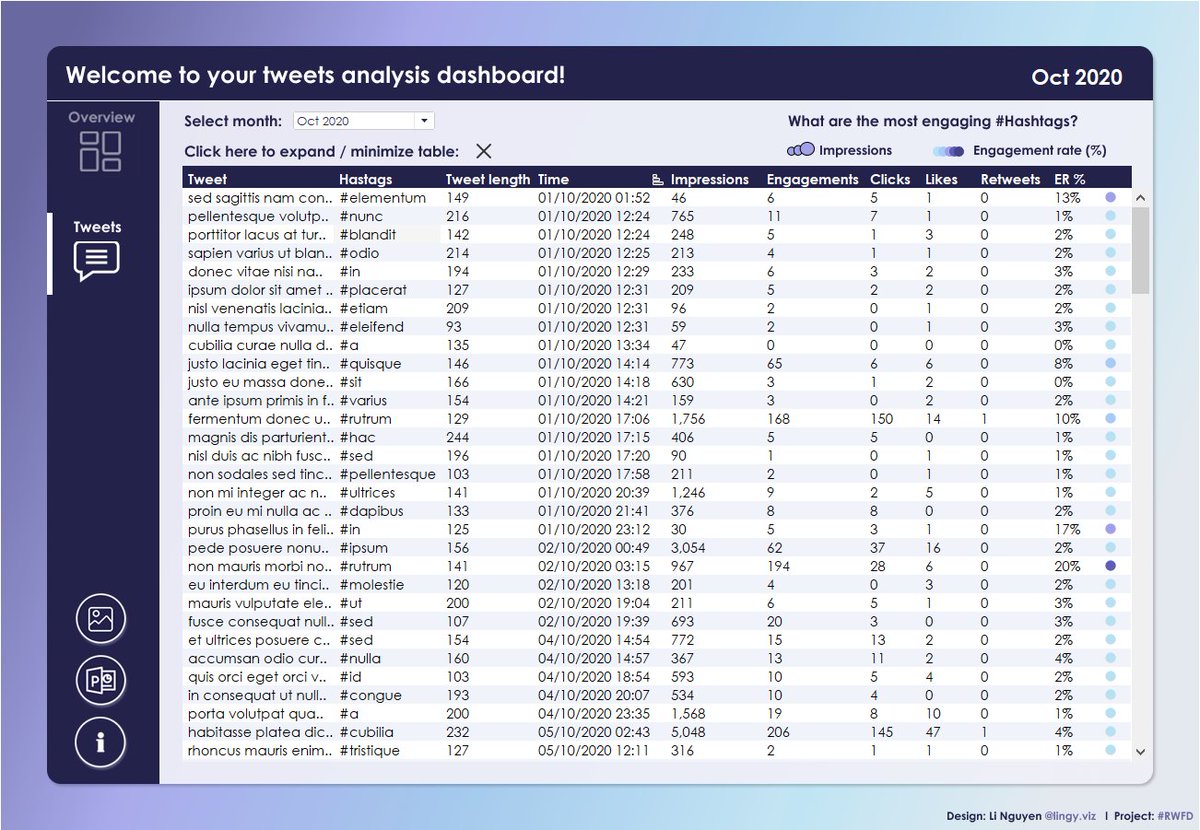Click the table scrollbar up arrow

click(x=1140, y=198)
